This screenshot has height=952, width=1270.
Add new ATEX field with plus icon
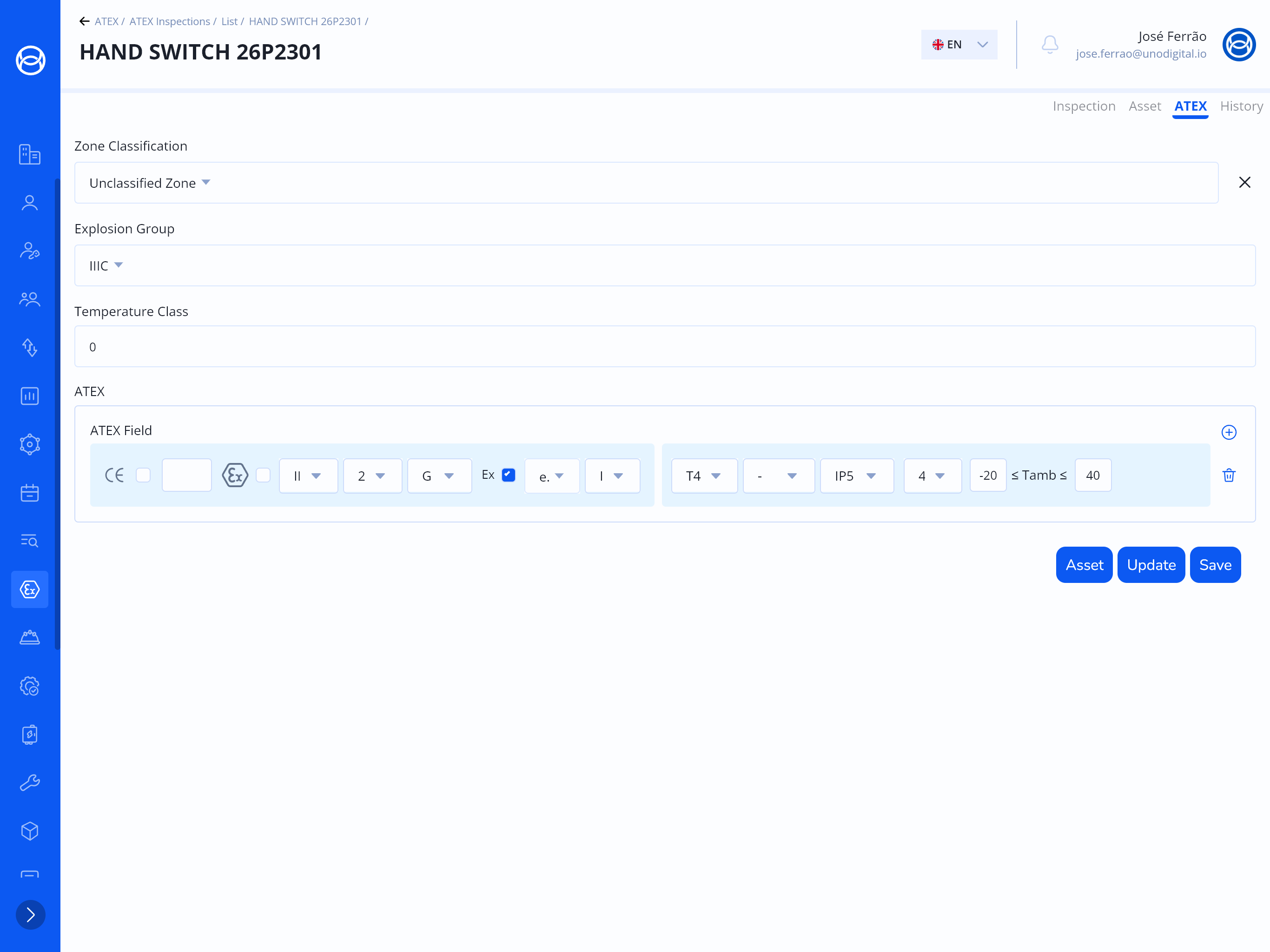click(1229, 432)
